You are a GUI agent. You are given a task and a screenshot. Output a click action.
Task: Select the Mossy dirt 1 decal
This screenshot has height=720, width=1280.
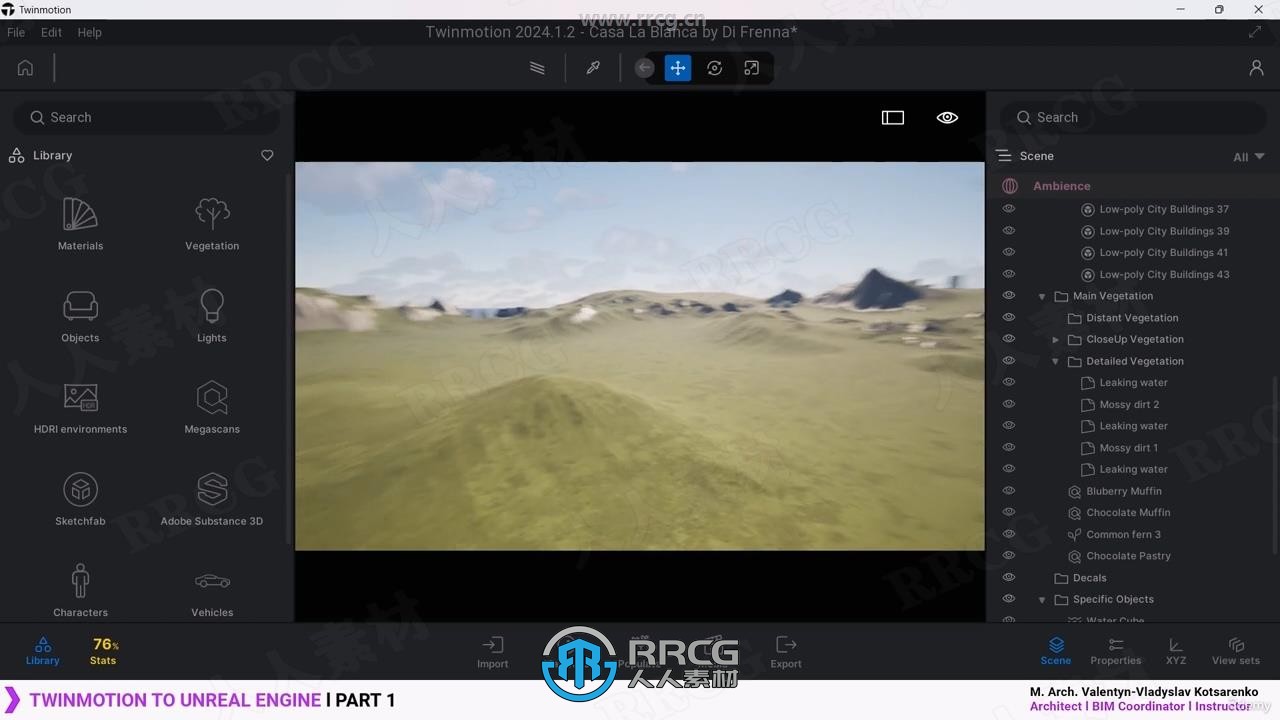[x=1129, y=448]
